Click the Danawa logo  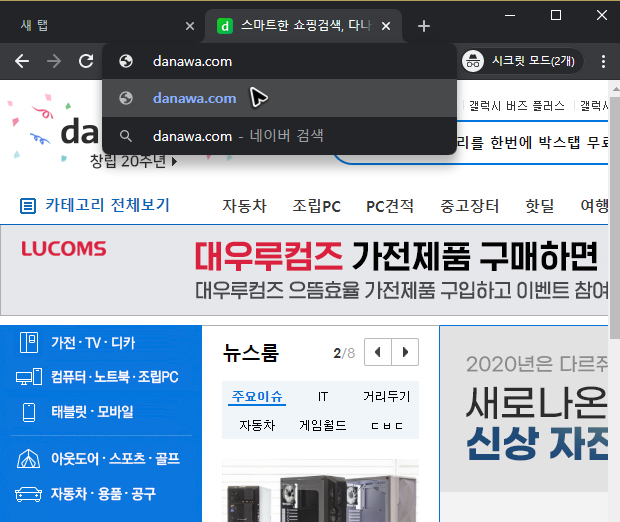click(79, 132)
